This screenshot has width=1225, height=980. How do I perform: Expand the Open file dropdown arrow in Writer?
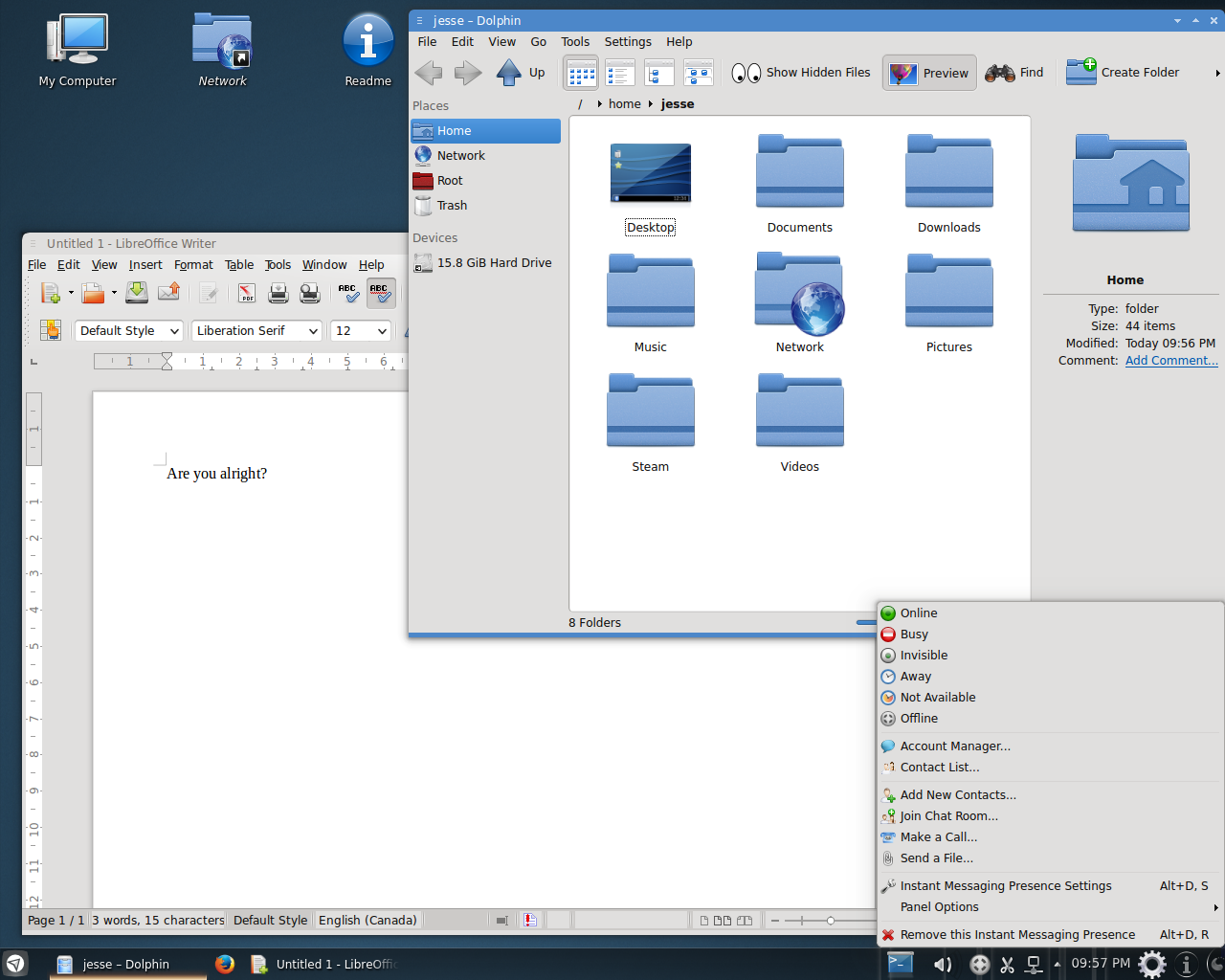[x=114, y=293]
